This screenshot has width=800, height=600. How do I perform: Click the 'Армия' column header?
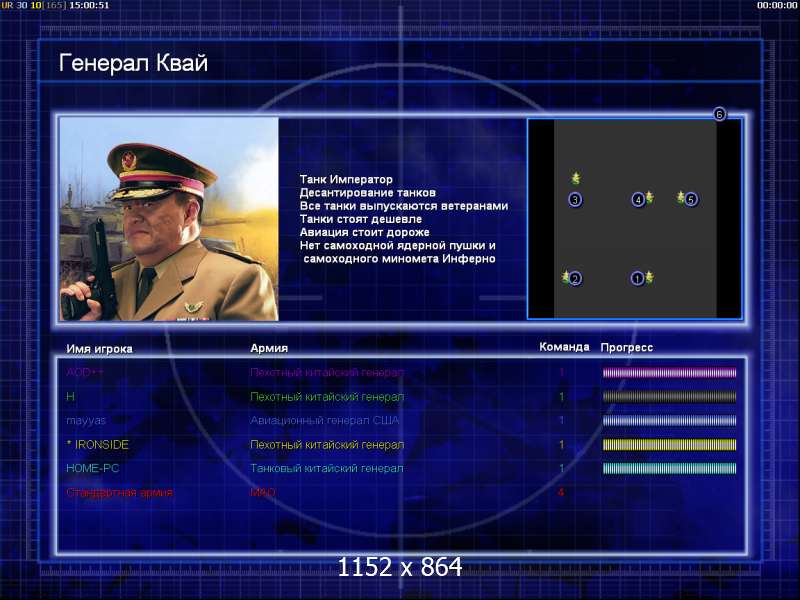pyautogui.click(x=269, y=348)
